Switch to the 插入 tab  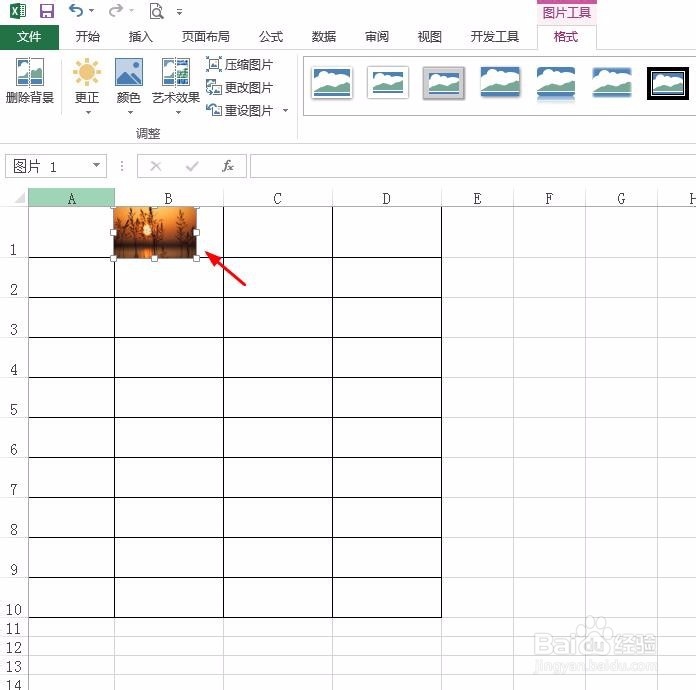point(141,37)
